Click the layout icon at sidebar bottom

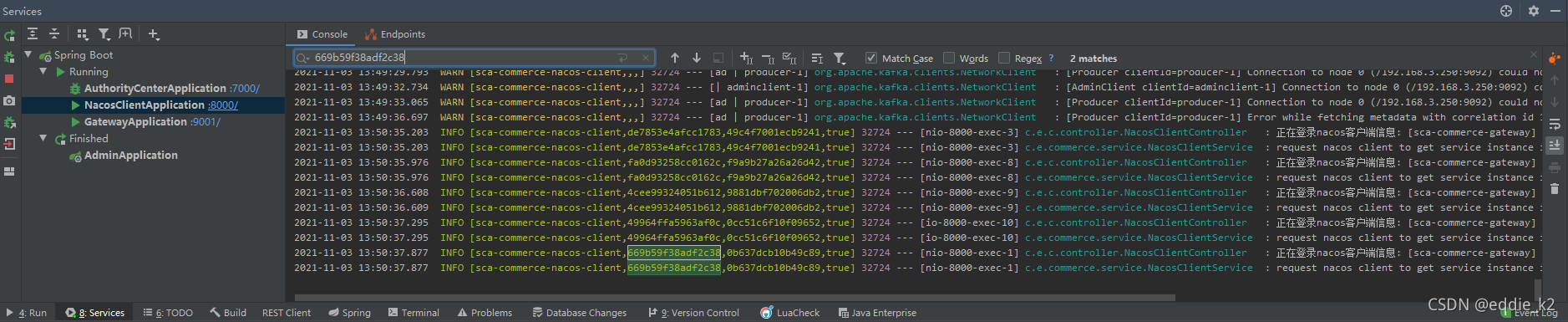click(x=9, y=171)
